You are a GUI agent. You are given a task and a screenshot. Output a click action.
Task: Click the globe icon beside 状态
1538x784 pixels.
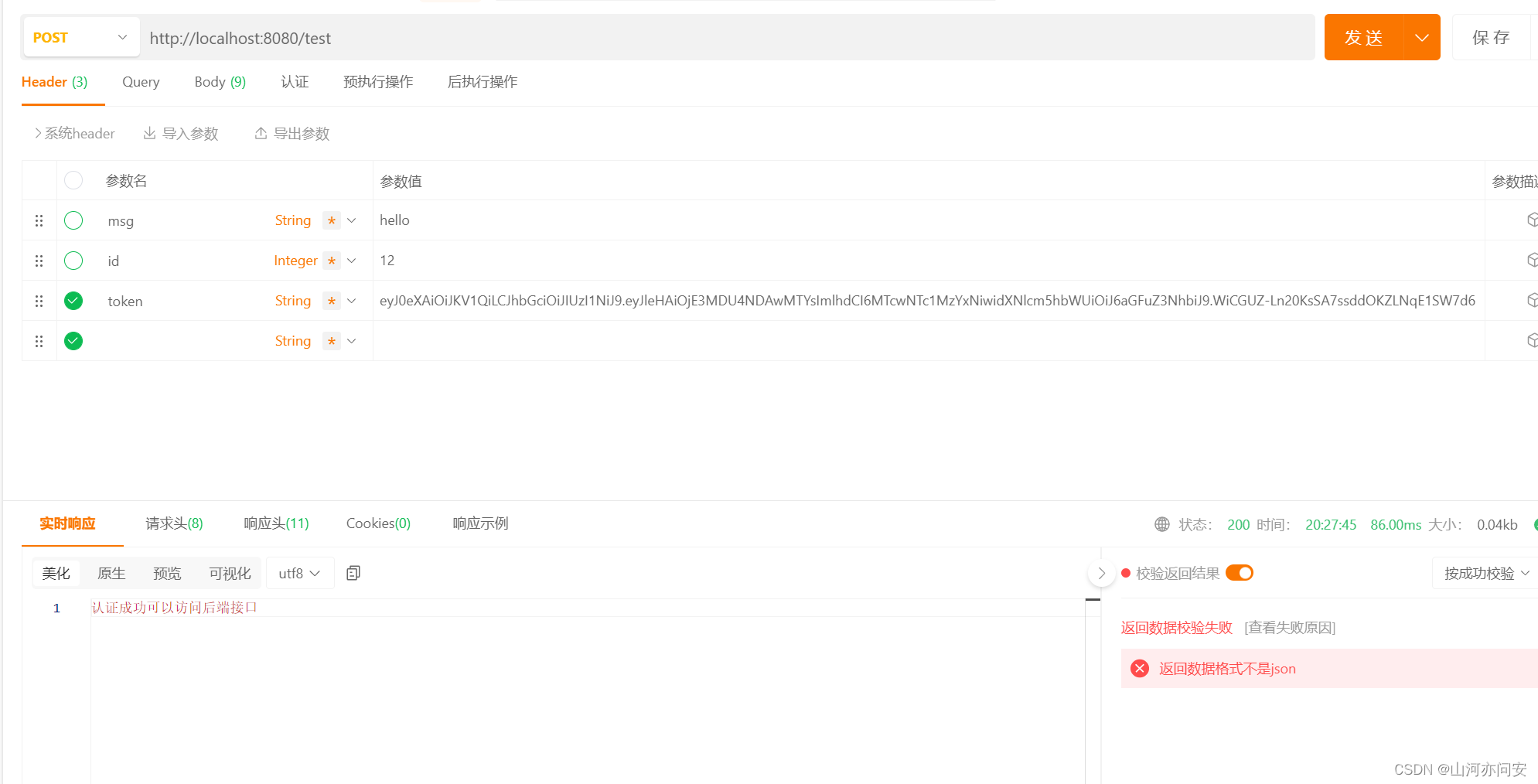[x=1161, y=524]
